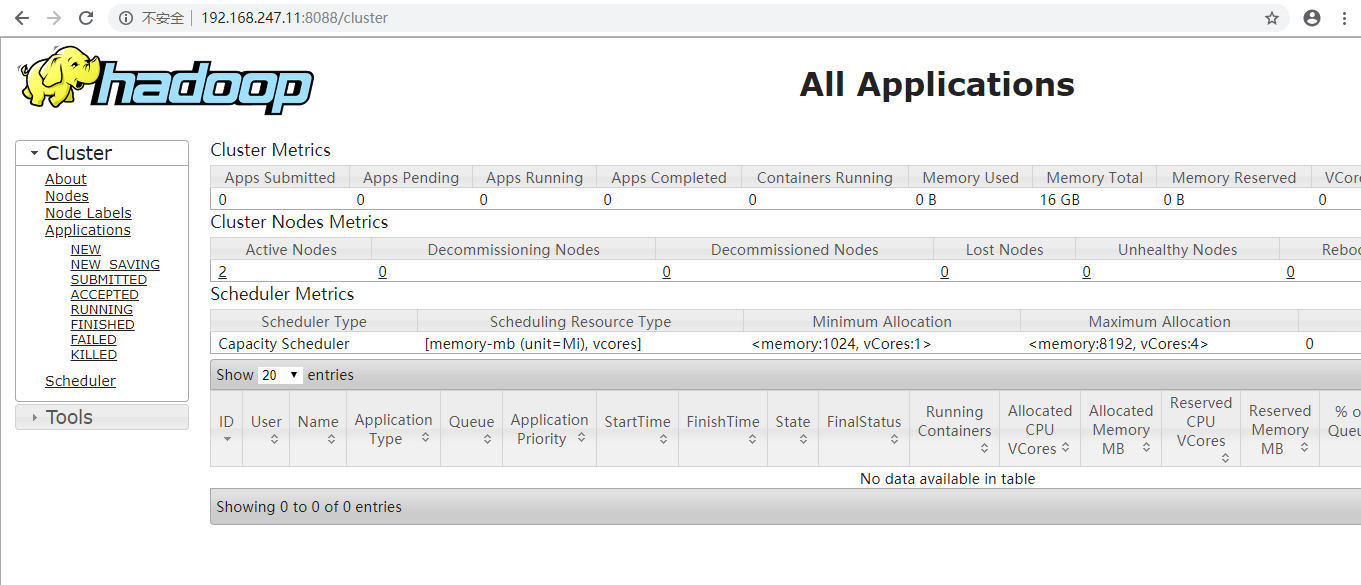Open the About page from the sidebar

tap(65, 178)
